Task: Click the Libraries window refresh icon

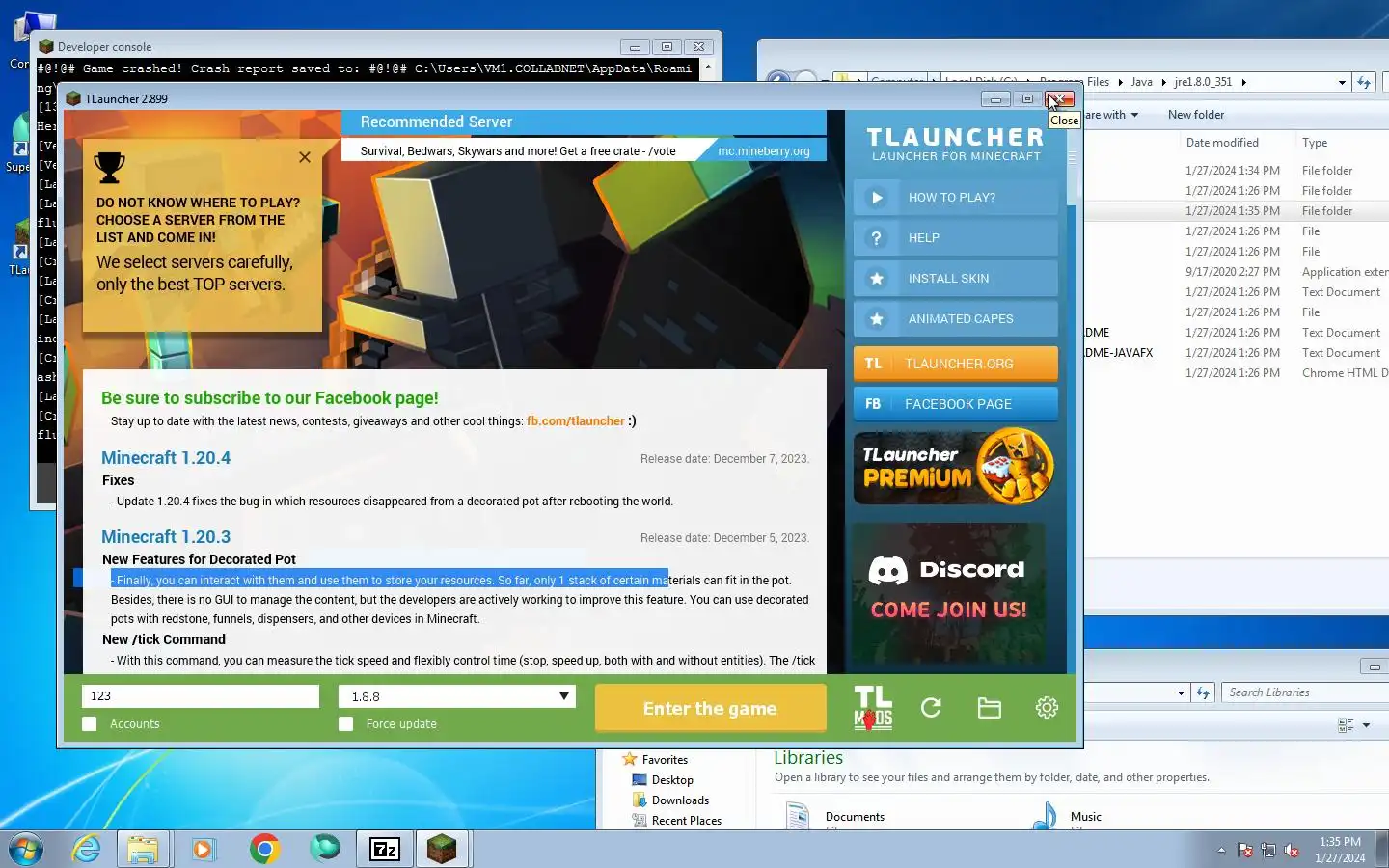Action: 1203,692
